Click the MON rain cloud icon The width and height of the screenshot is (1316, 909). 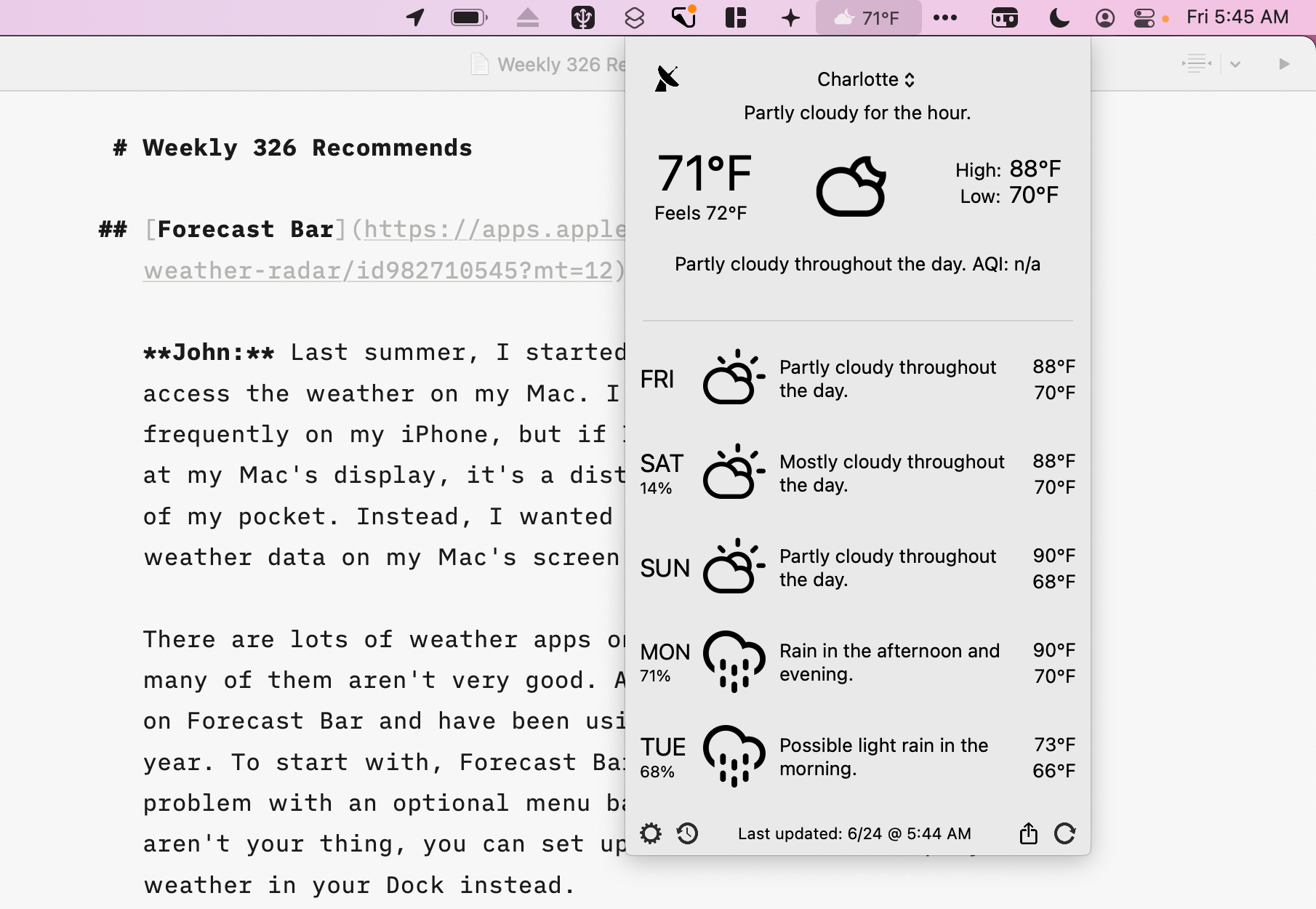(734, 661)
